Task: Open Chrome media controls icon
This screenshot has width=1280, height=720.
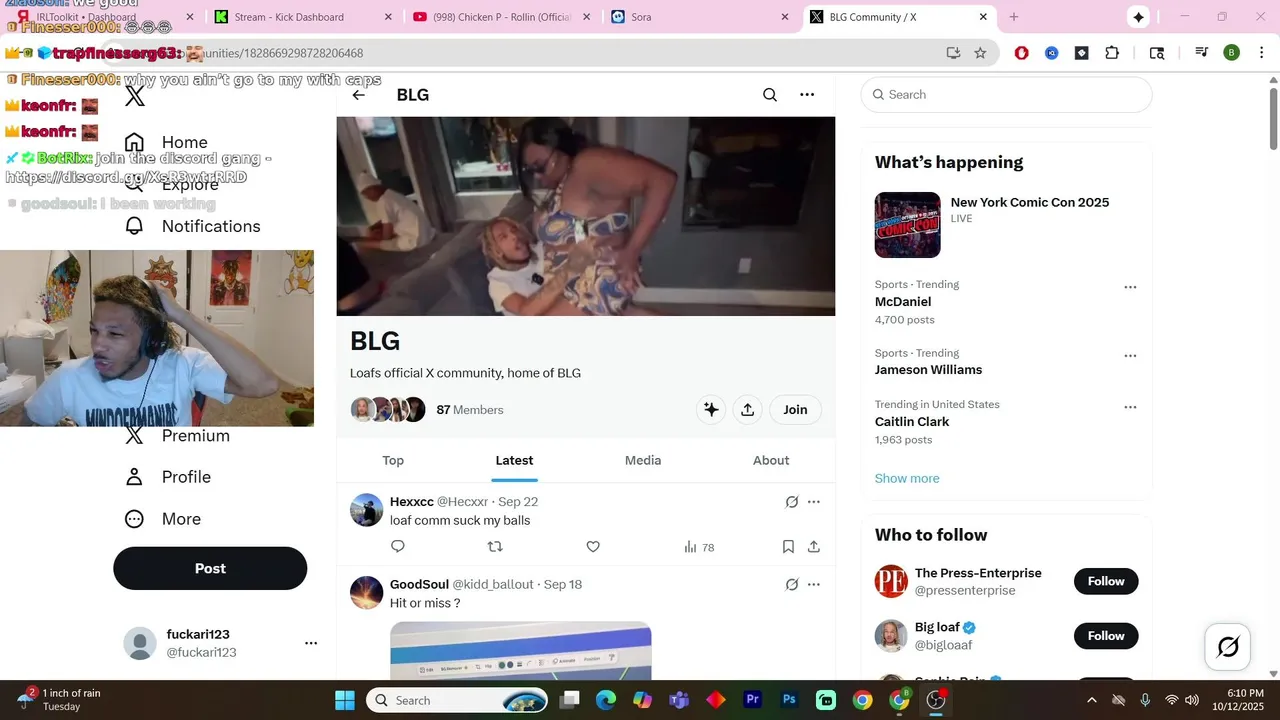Action: (x=1202, y=53)
